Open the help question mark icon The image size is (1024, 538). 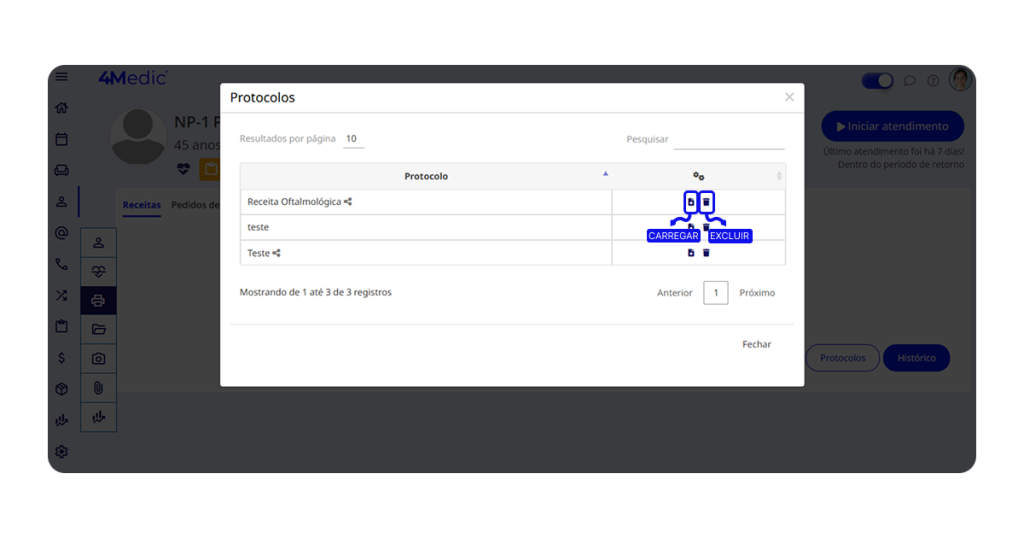(933, 81)
